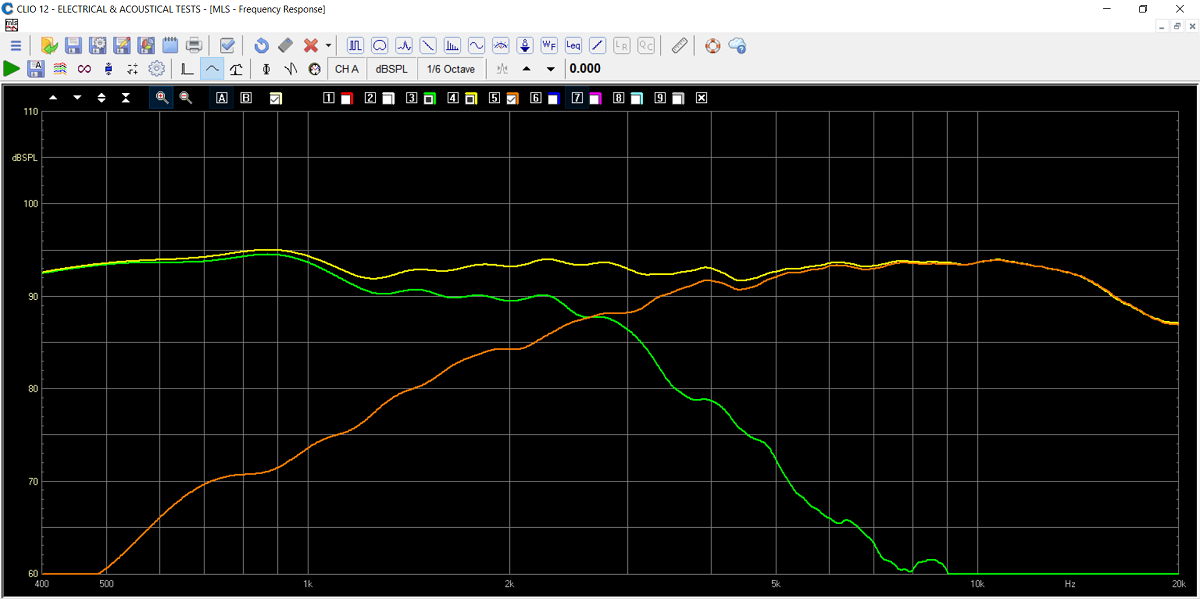Toggle the infinity loop mode icon
Screen dimensions: 1200x599
(x=84, y=69)
